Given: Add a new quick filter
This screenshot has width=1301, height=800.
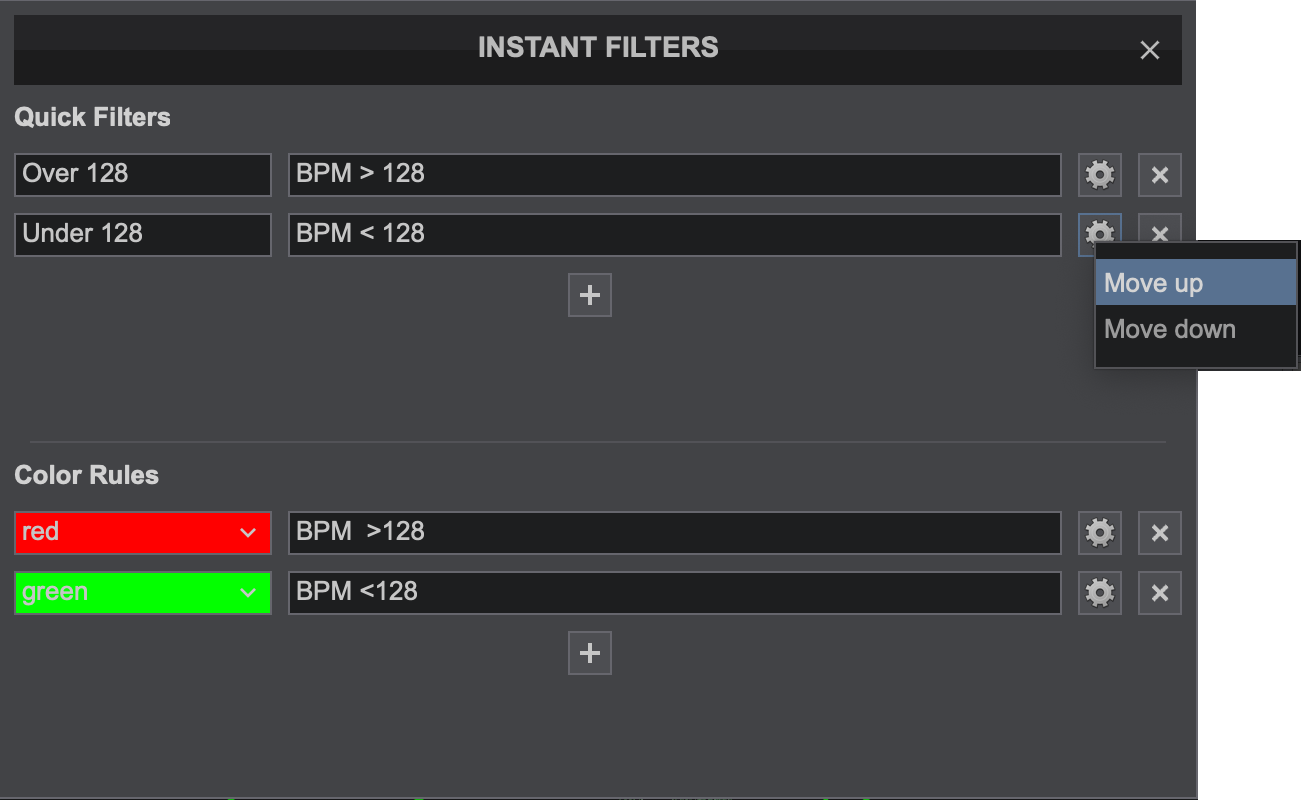Looking at the screenshot, I should (x=590, y=295).
